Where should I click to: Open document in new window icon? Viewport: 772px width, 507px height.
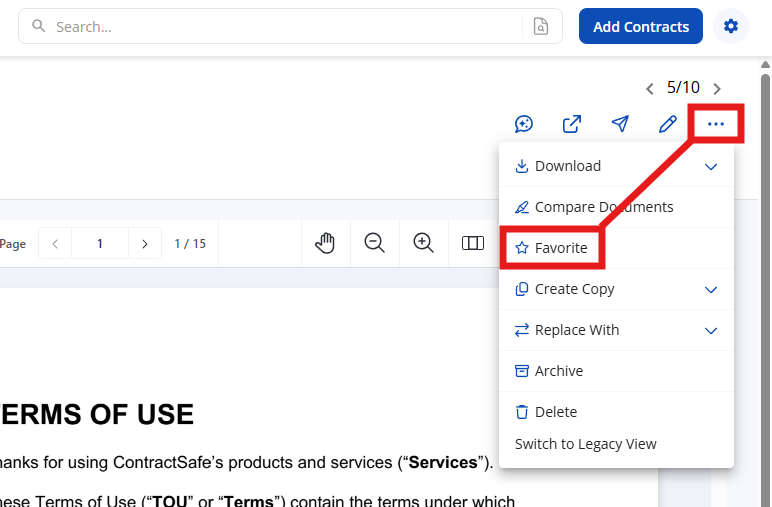(x=572, y=124)
